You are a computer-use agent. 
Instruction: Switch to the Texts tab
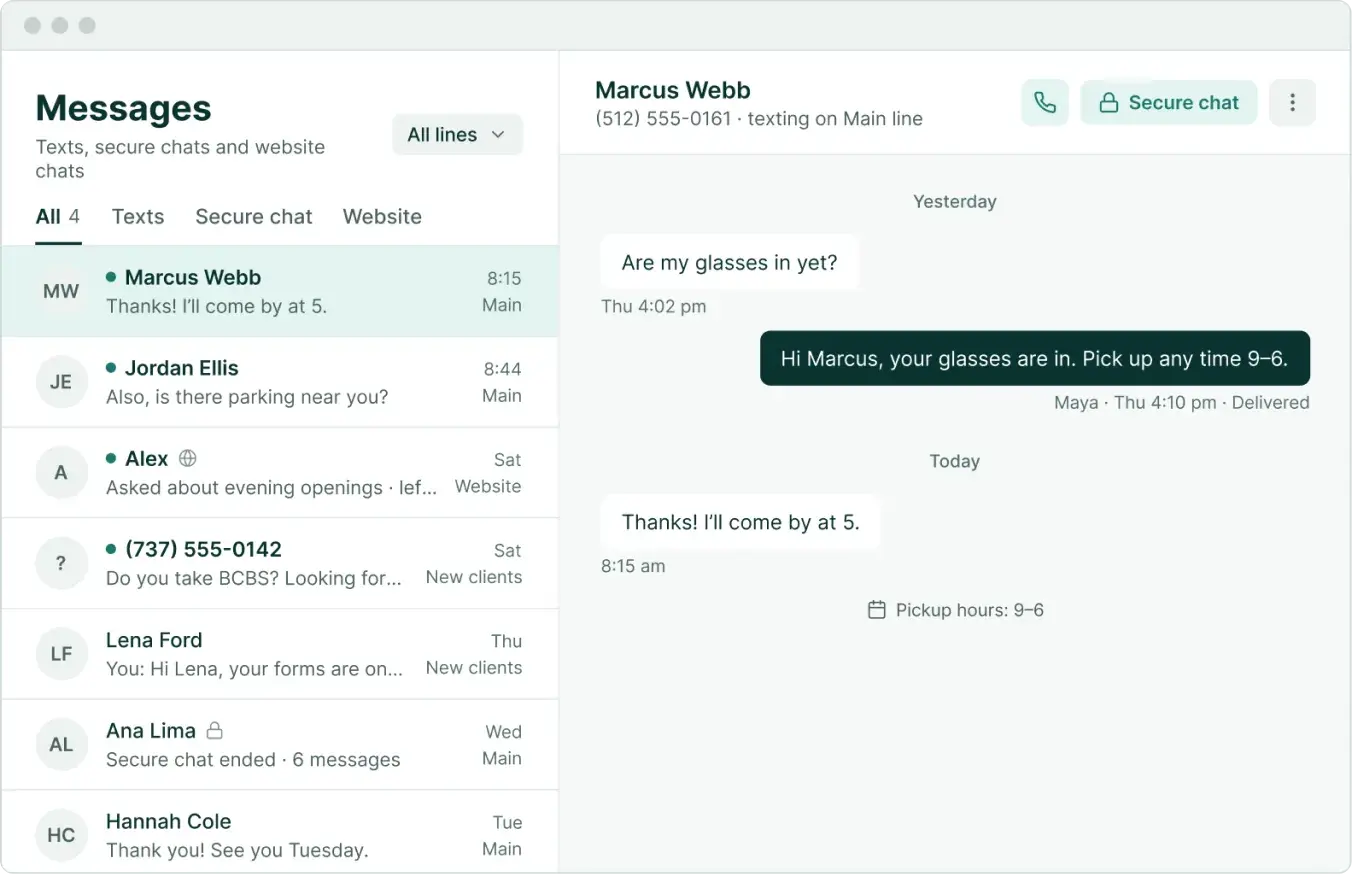click(x=138, y=217)
